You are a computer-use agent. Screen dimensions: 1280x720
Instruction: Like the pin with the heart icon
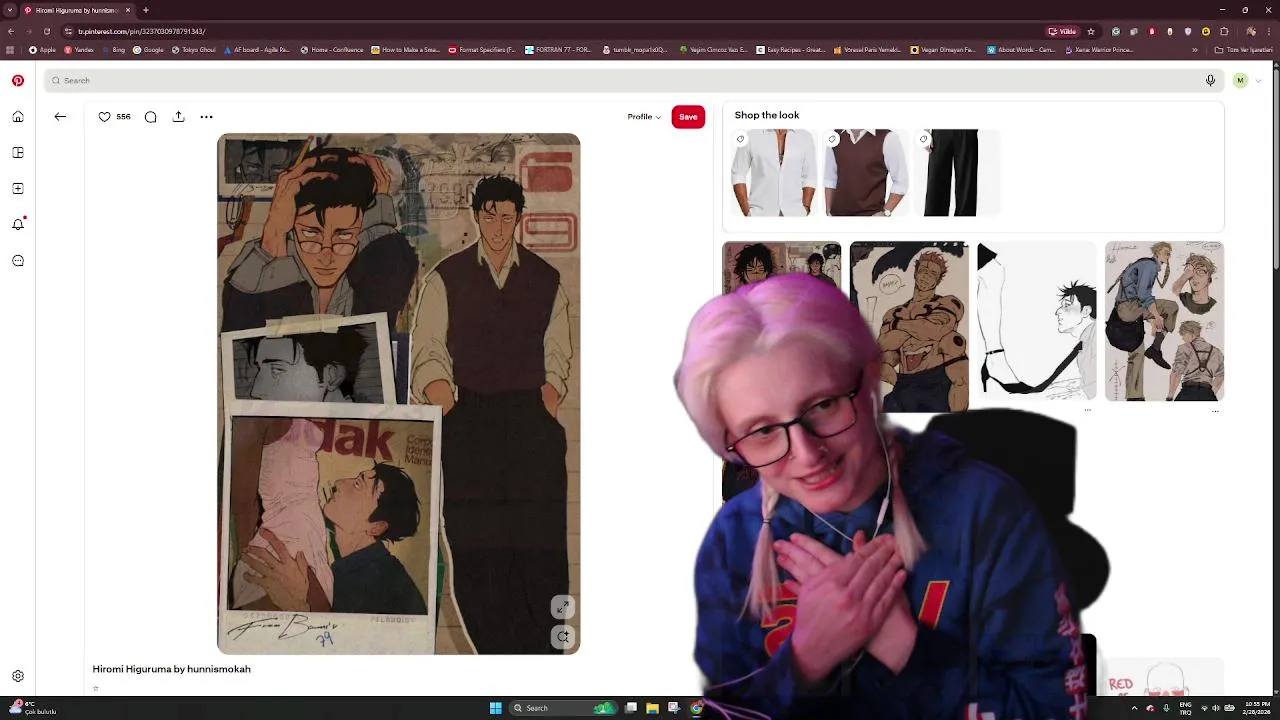point(104,117)
